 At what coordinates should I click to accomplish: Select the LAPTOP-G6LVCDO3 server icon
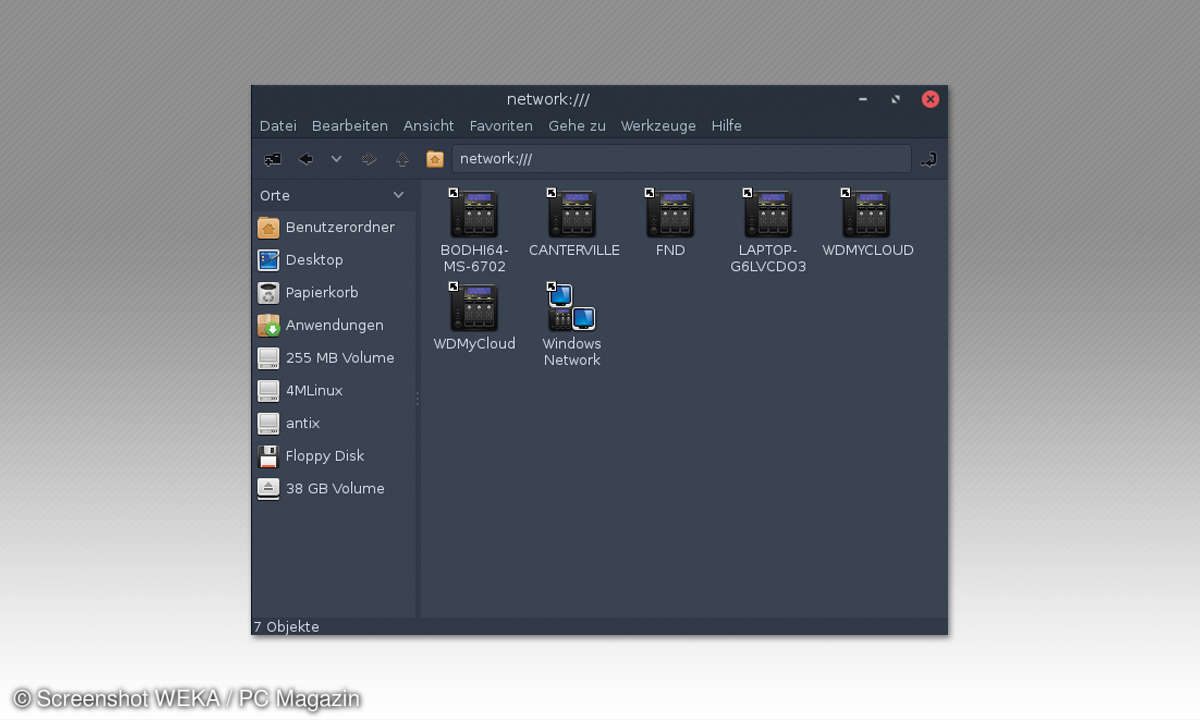(x=768, y=214)
